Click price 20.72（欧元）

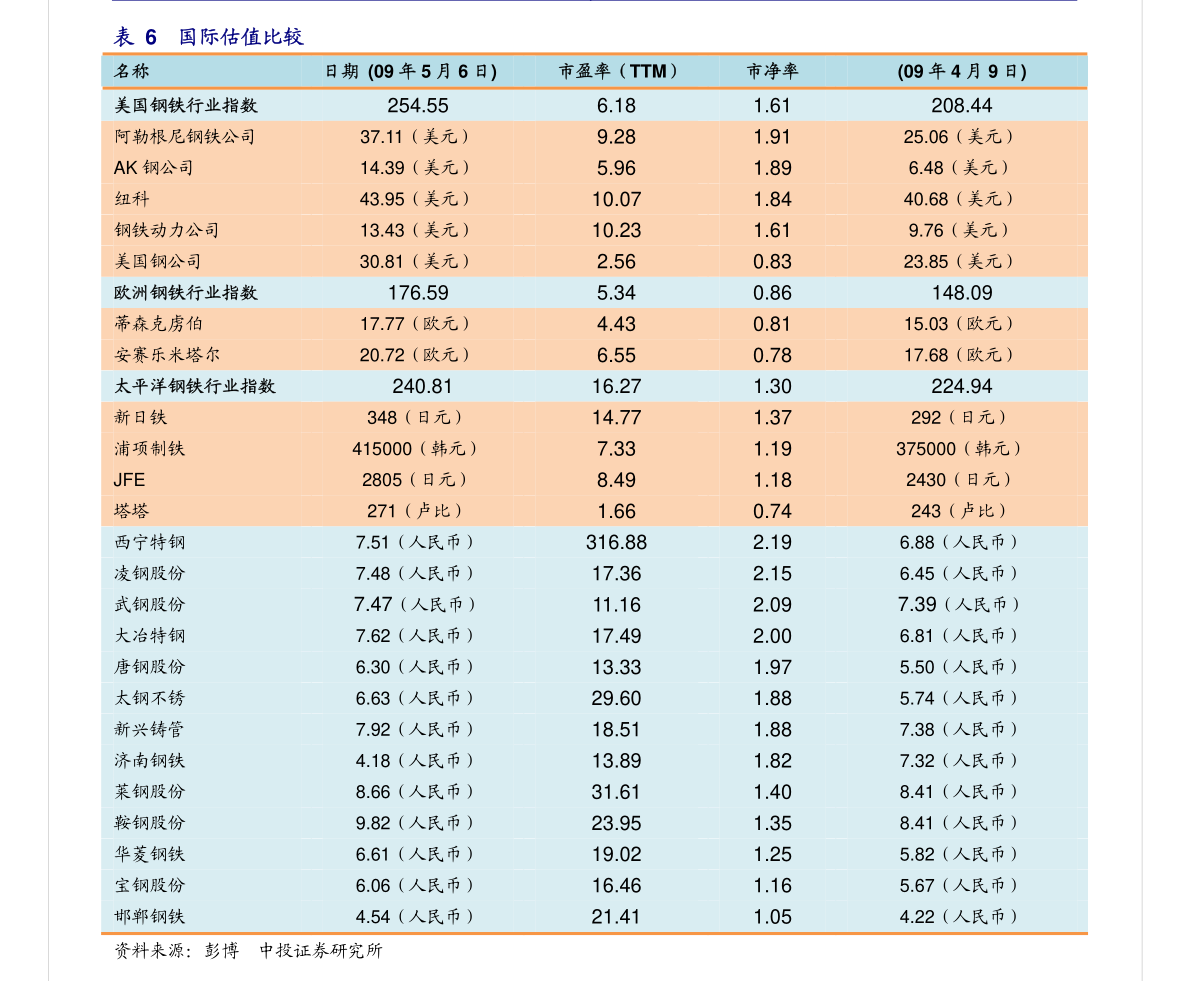pyautogui.click(x=415, y=355)
